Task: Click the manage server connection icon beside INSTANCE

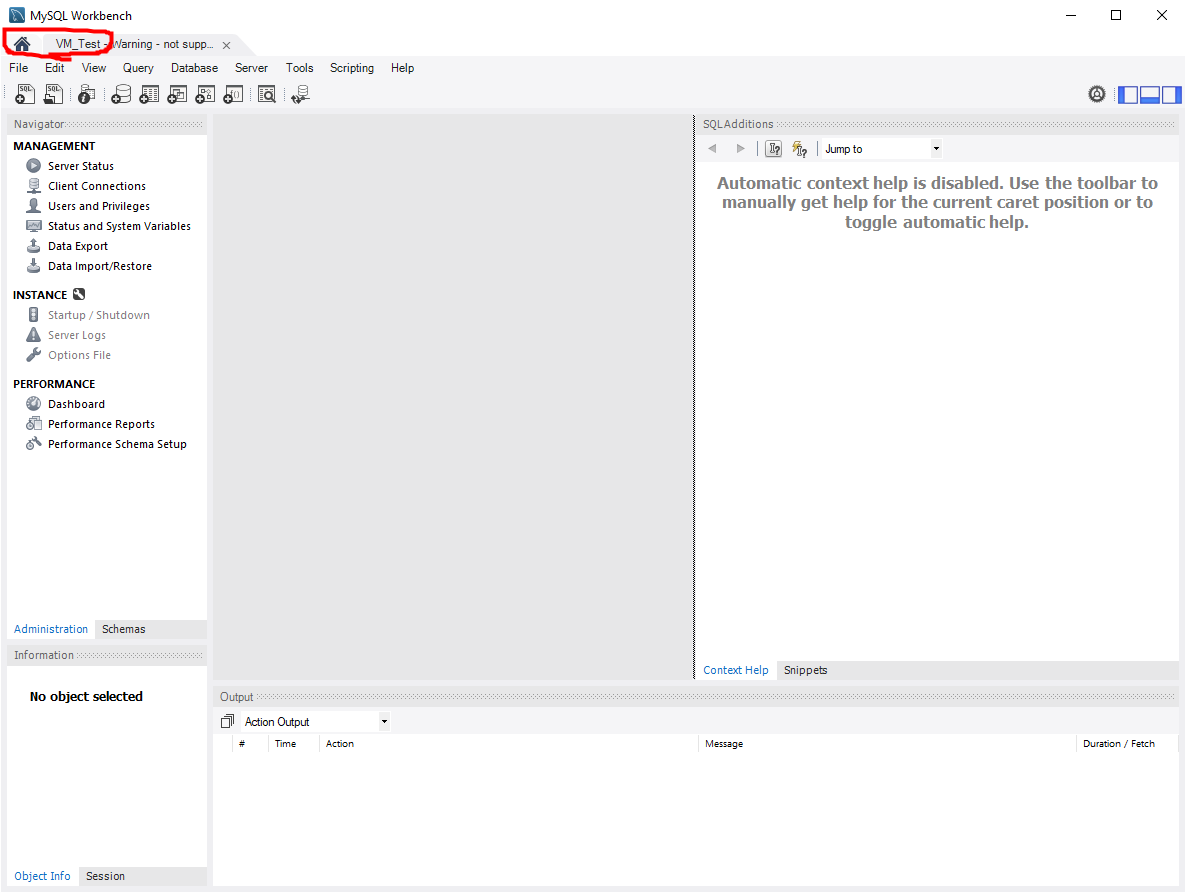Action: coord(79,294)
